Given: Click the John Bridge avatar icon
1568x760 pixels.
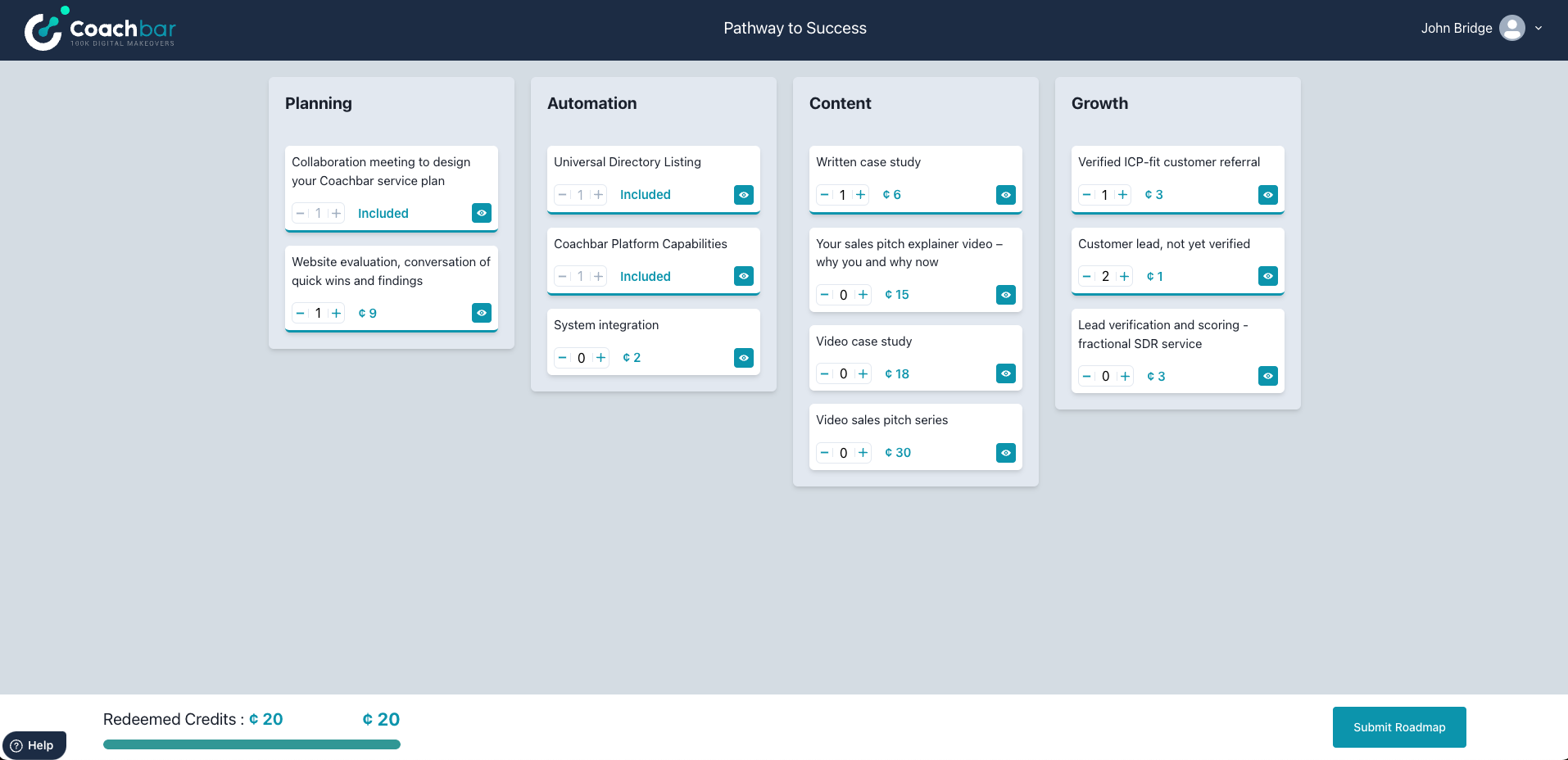Looking at the screenshot, I should click(x=1511, y=28).
